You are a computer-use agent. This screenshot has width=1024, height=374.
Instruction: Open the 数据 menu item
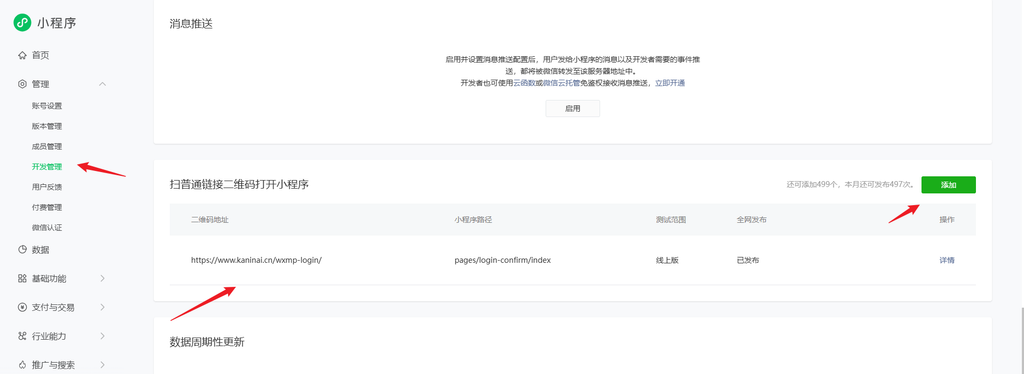pyautogui.click(x=40, y=249)
